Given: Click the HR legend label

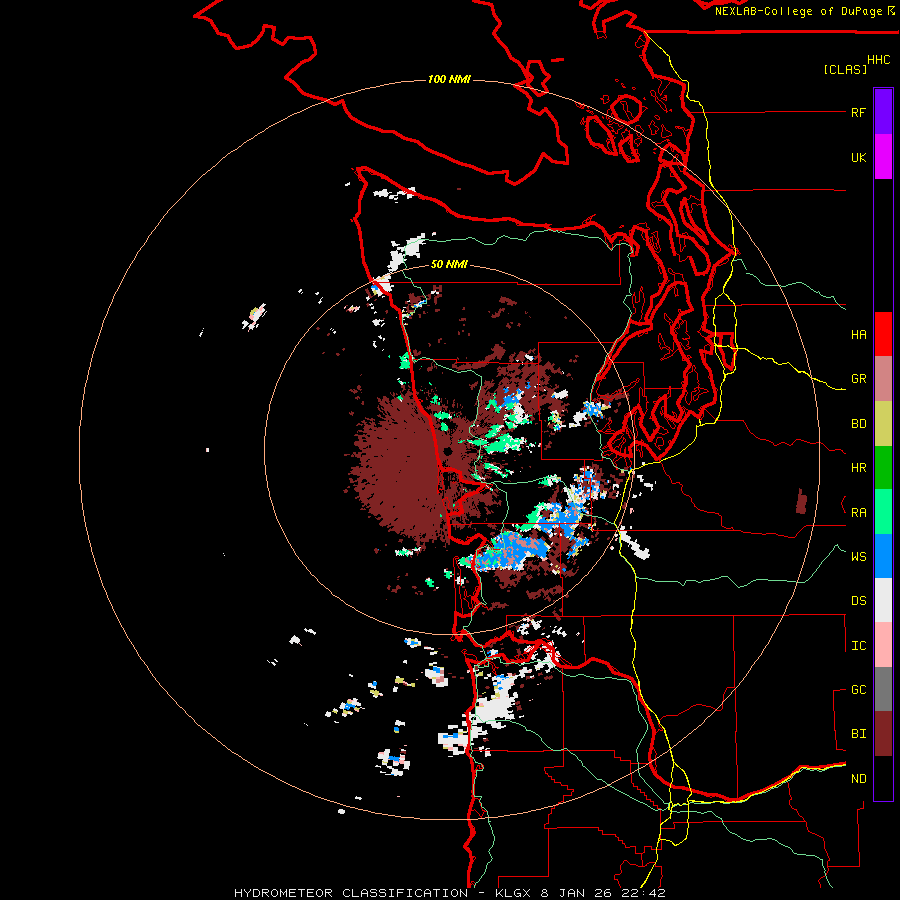Looking at the screenshot, I should pos(858,468).
